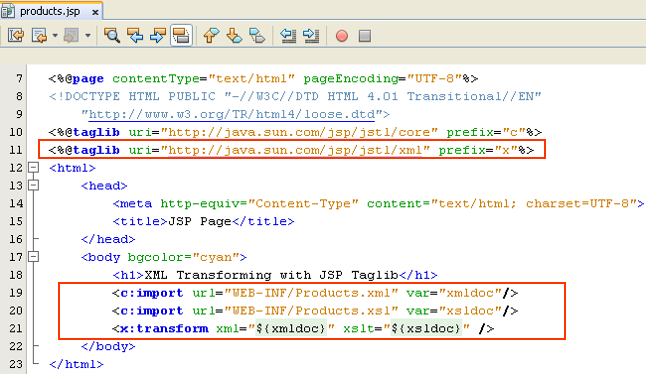
Task: Stop macro recording with grey square
Action: click(x=365, y=36)
